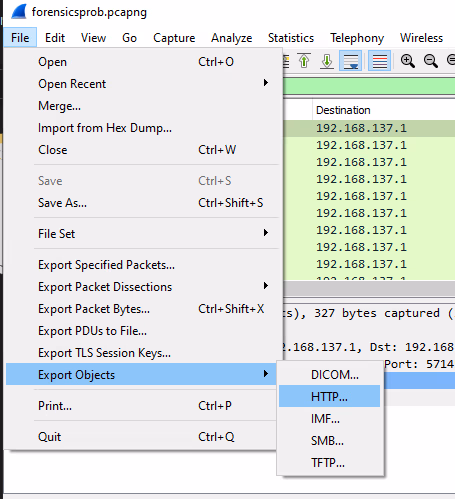
Task: Toggle auto scroll during live capture
Action: tap(351, 61)
